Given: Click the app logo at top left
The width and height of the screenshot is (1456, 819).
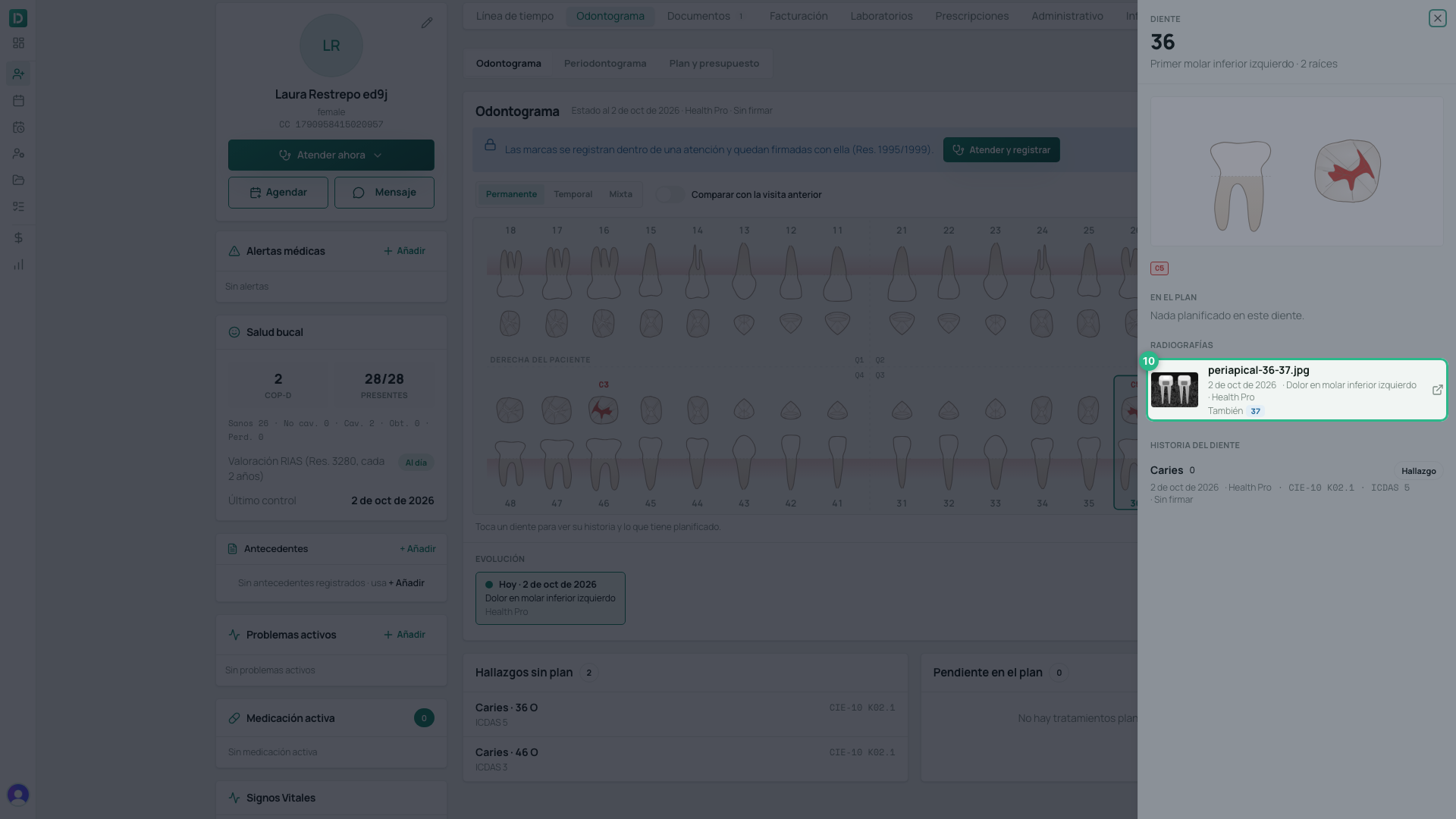Looking at the screenshot, I should [18, 17].
